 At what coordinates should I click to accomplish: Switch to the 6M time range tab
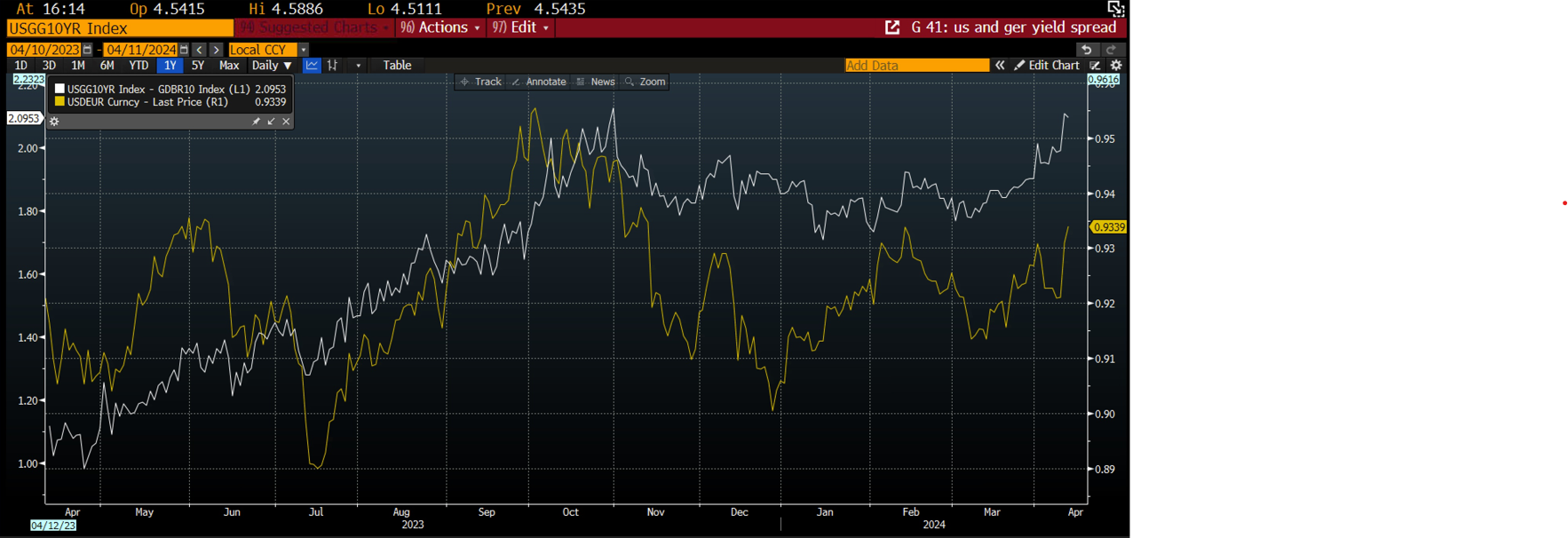click(x=107, y=66)
